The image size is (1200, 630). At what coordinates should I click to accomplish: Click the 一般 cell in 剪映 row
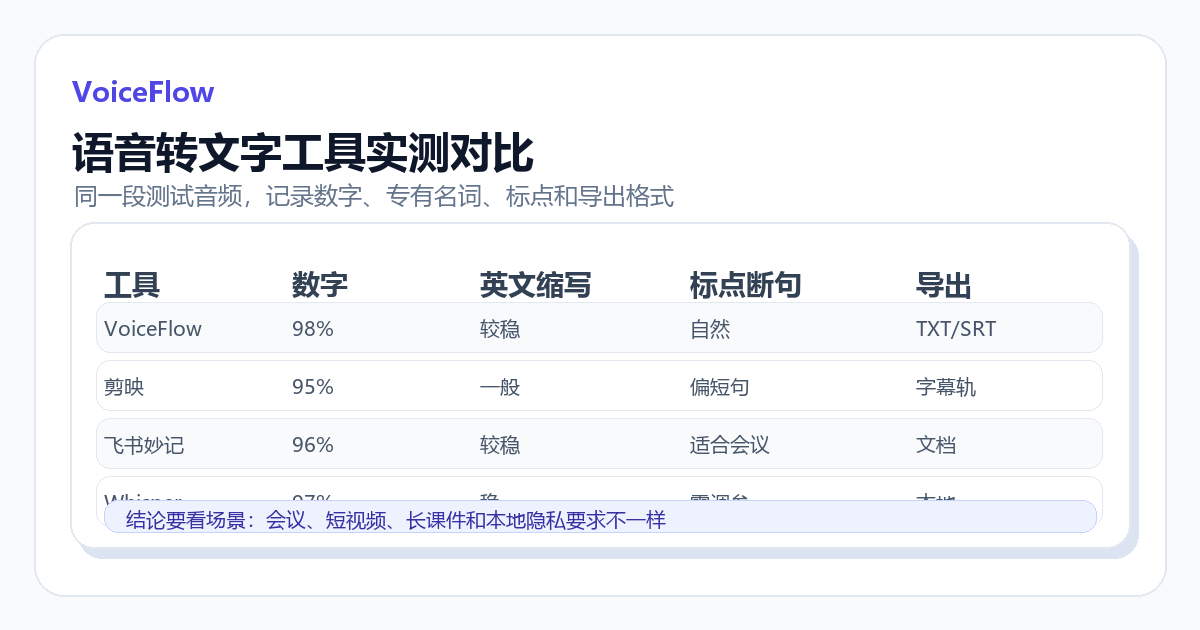(500, 386)
